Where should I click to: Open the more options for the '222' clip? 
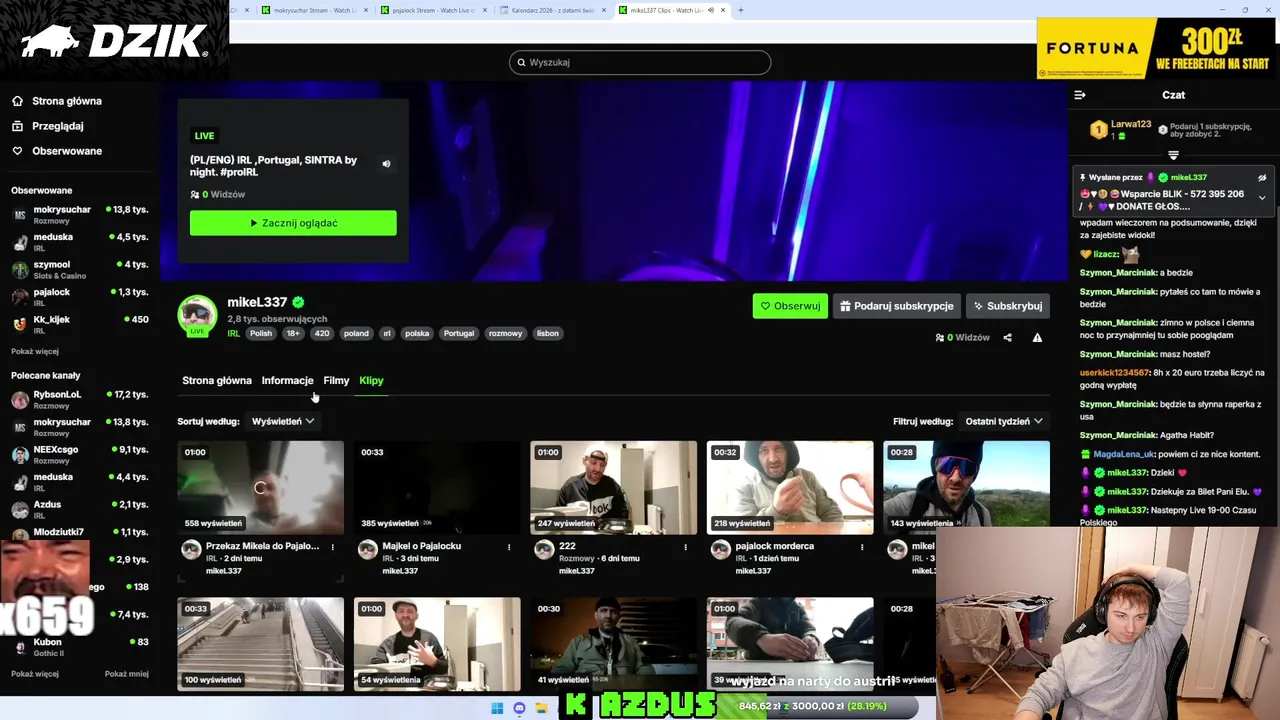click(685, 547)
